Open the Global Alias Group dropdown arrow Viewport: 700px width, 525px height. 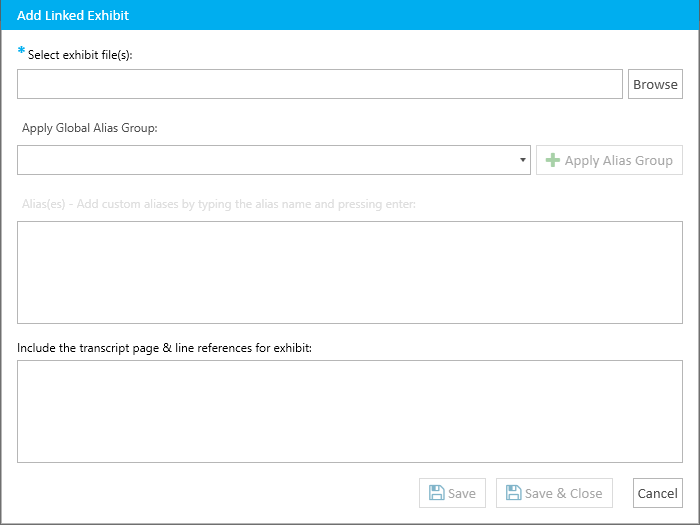tap(522, 160)
